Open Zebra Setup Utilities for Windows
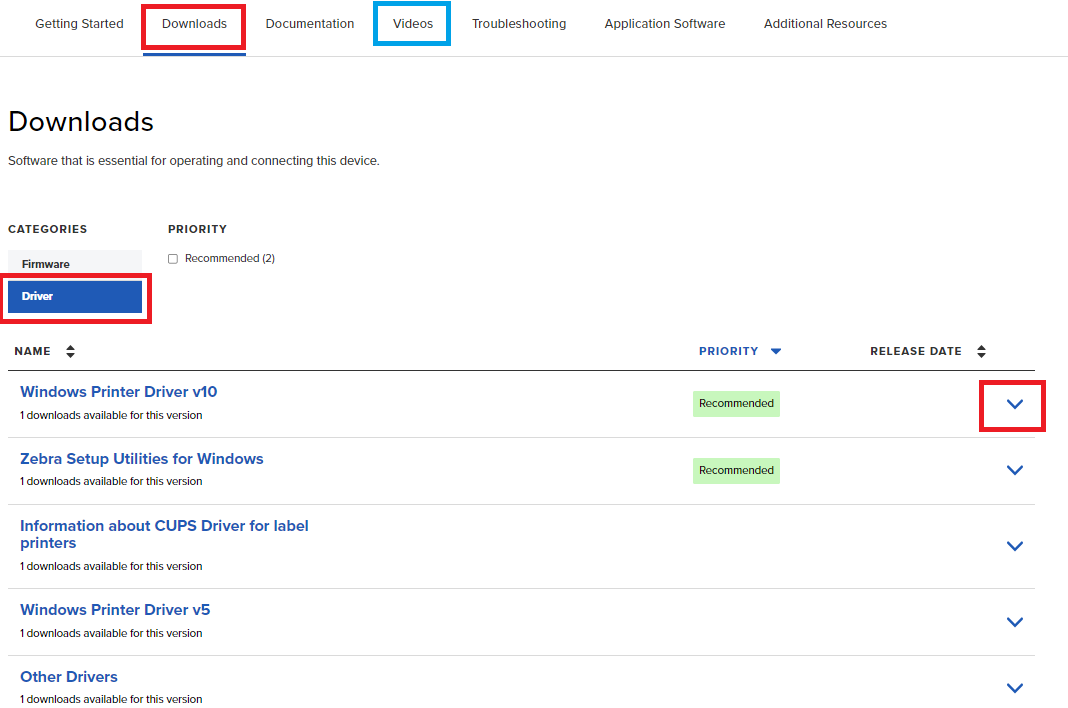 click(142, 458)
